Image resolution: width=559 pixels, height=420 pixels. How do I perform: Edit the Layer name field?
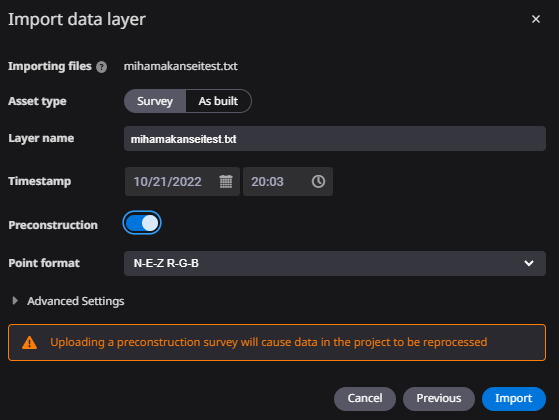(335, 139)
